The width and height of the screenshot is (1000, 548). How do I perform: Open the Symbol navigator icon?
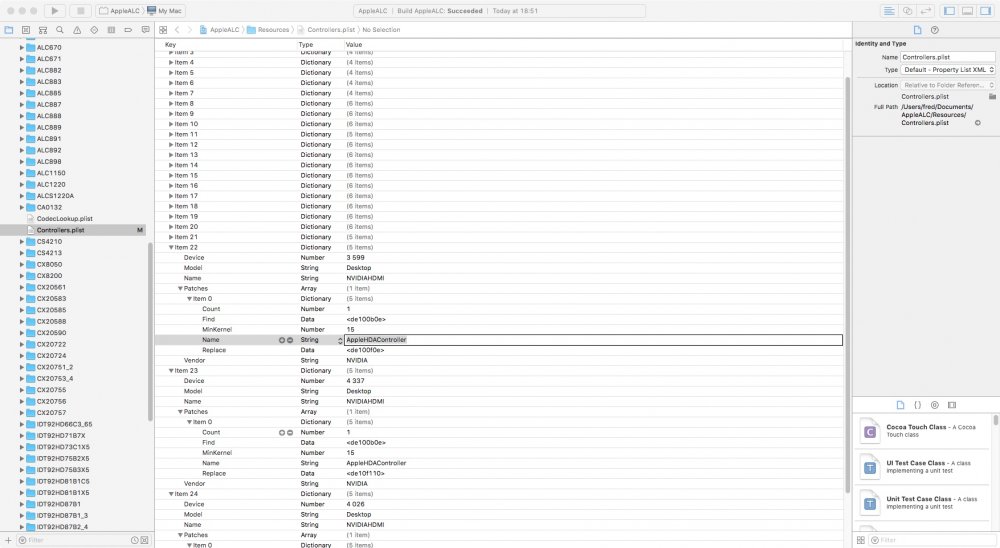pos(43,30)
